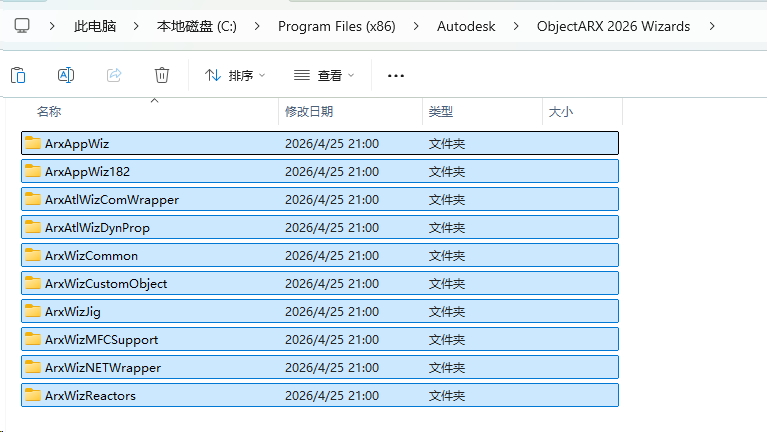Click 文件夹 type of ArxWizCommon row
This screenshot has height=432, width=767.
pyautogui.click(x=447, y=256)
